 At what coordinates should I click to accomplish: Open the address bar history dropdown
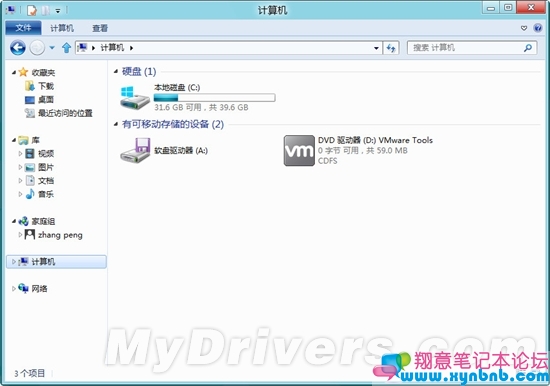pos(376,48)
